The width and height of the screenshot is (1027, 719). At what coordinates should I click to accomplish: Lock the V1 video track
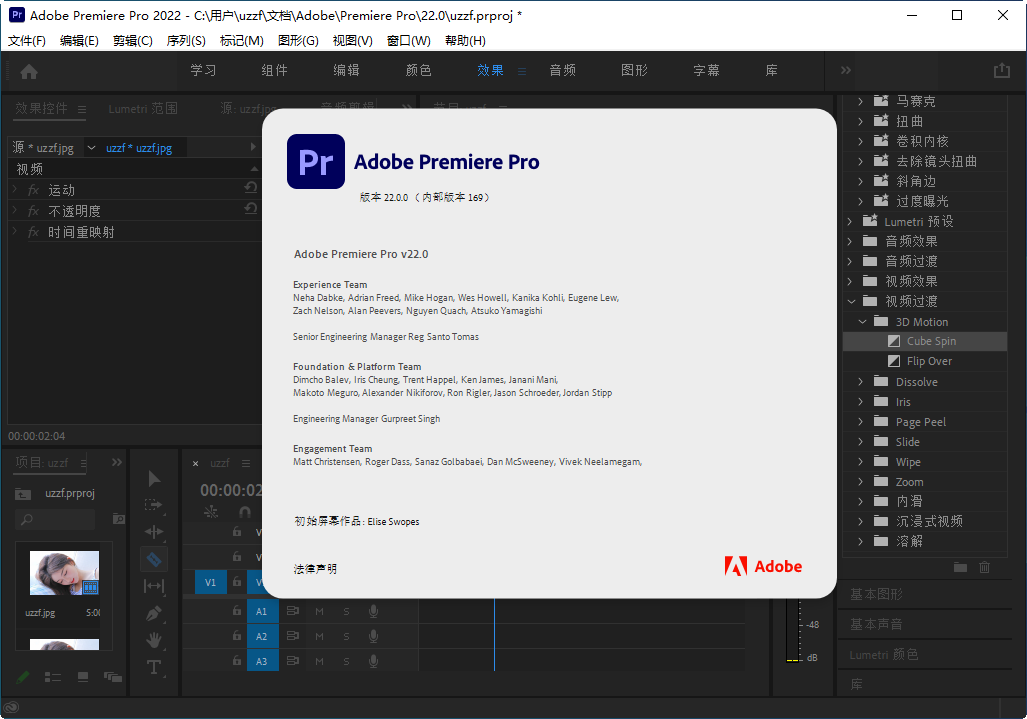[236, 582]
